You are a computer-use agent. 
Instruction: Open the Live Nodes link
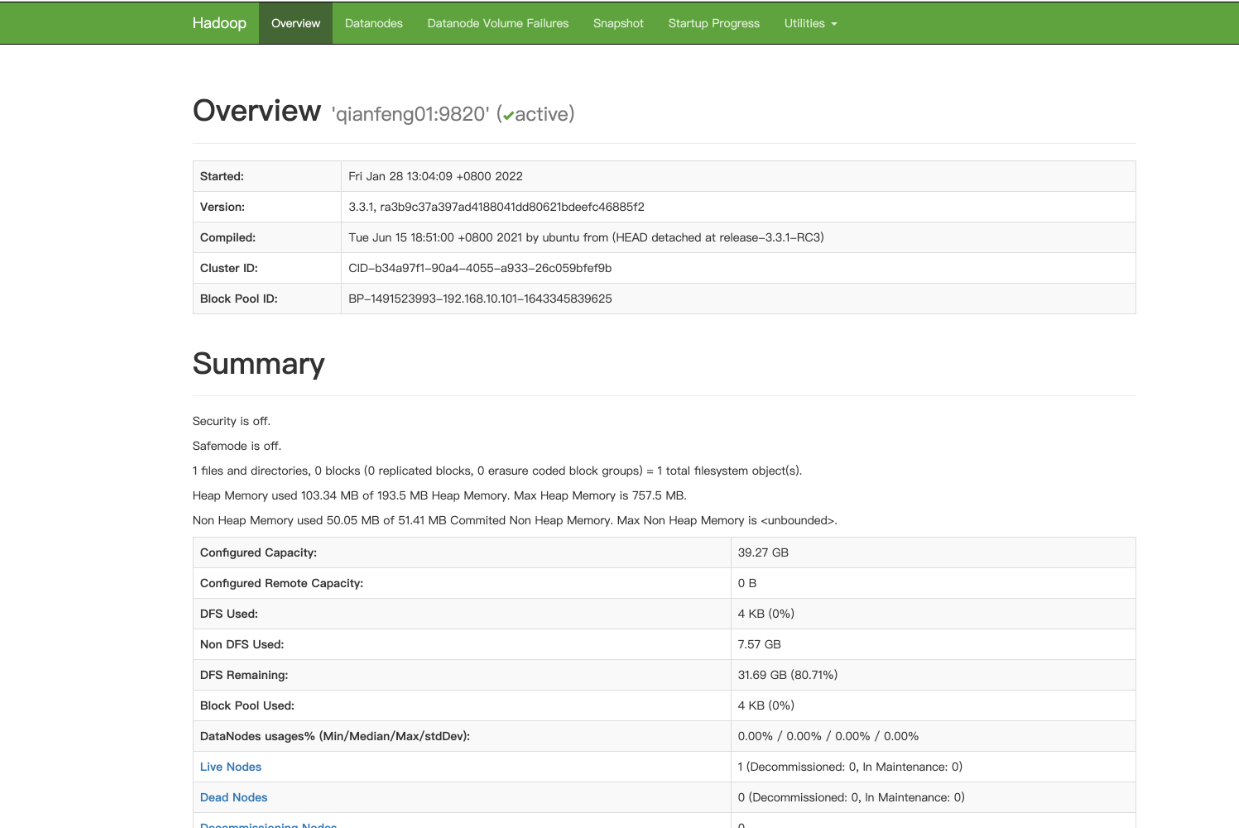point(231,767)
